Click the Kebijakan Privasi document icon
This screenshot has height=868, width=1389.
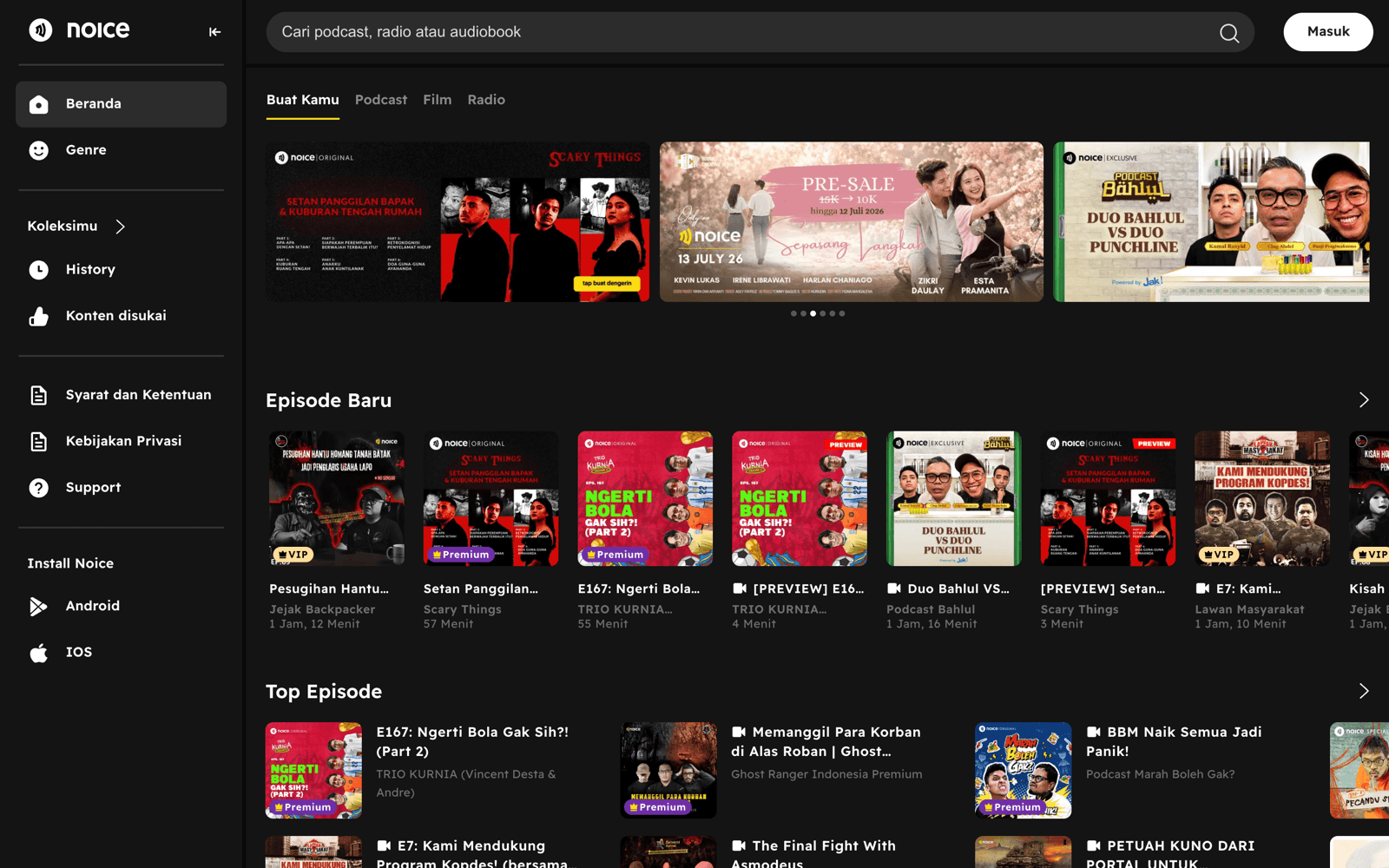(x=39, y=441)
